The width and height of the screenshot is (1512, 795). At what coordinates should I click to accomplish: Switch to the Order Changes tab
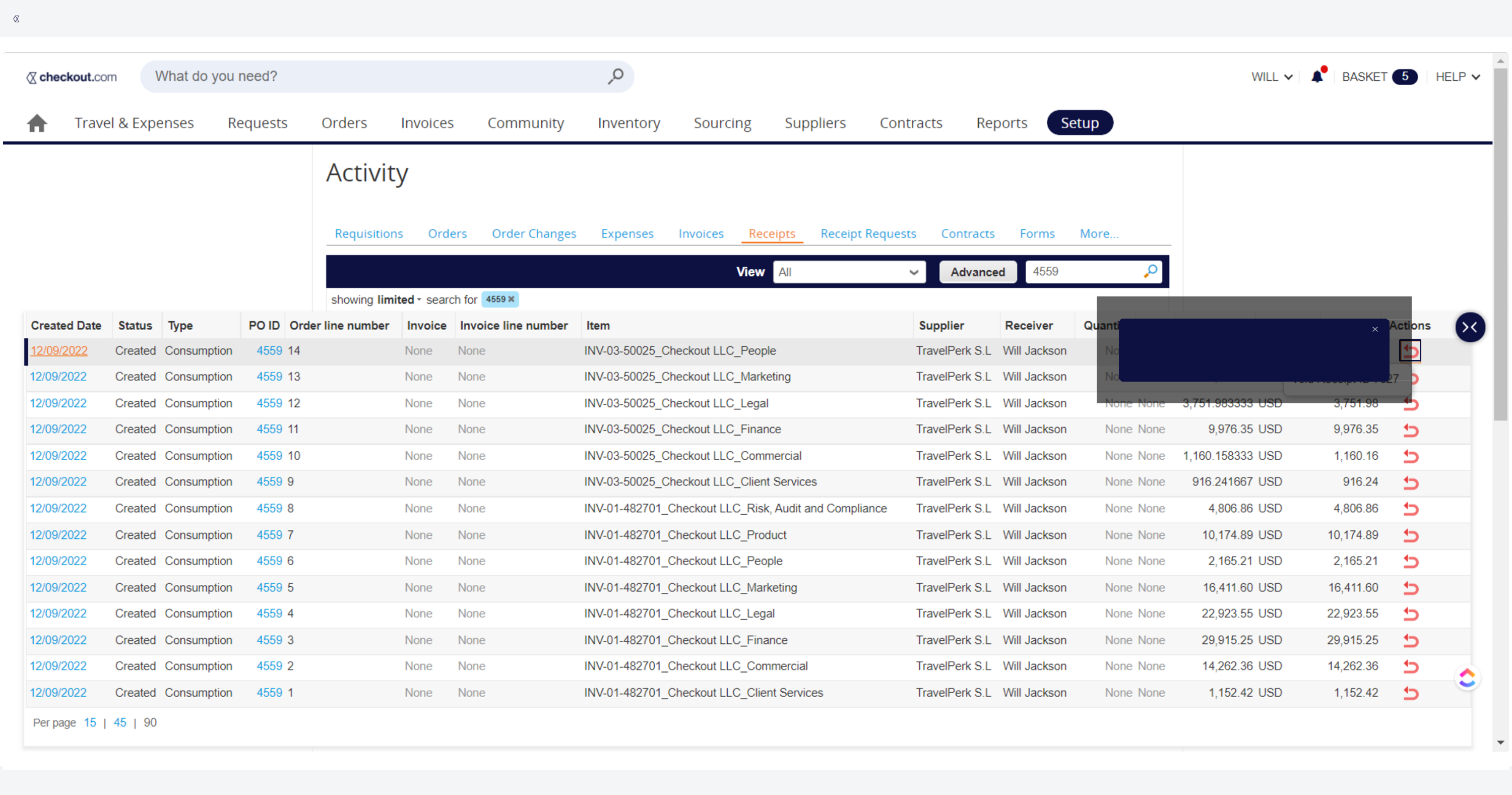point(534,234)
